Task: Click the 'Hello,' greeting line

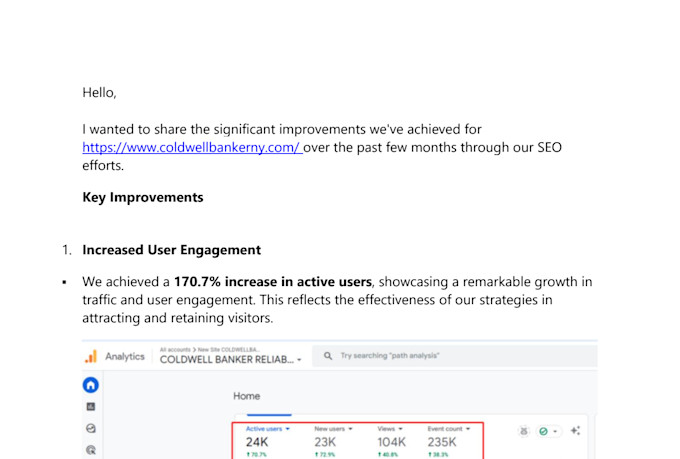Action: 99,93
